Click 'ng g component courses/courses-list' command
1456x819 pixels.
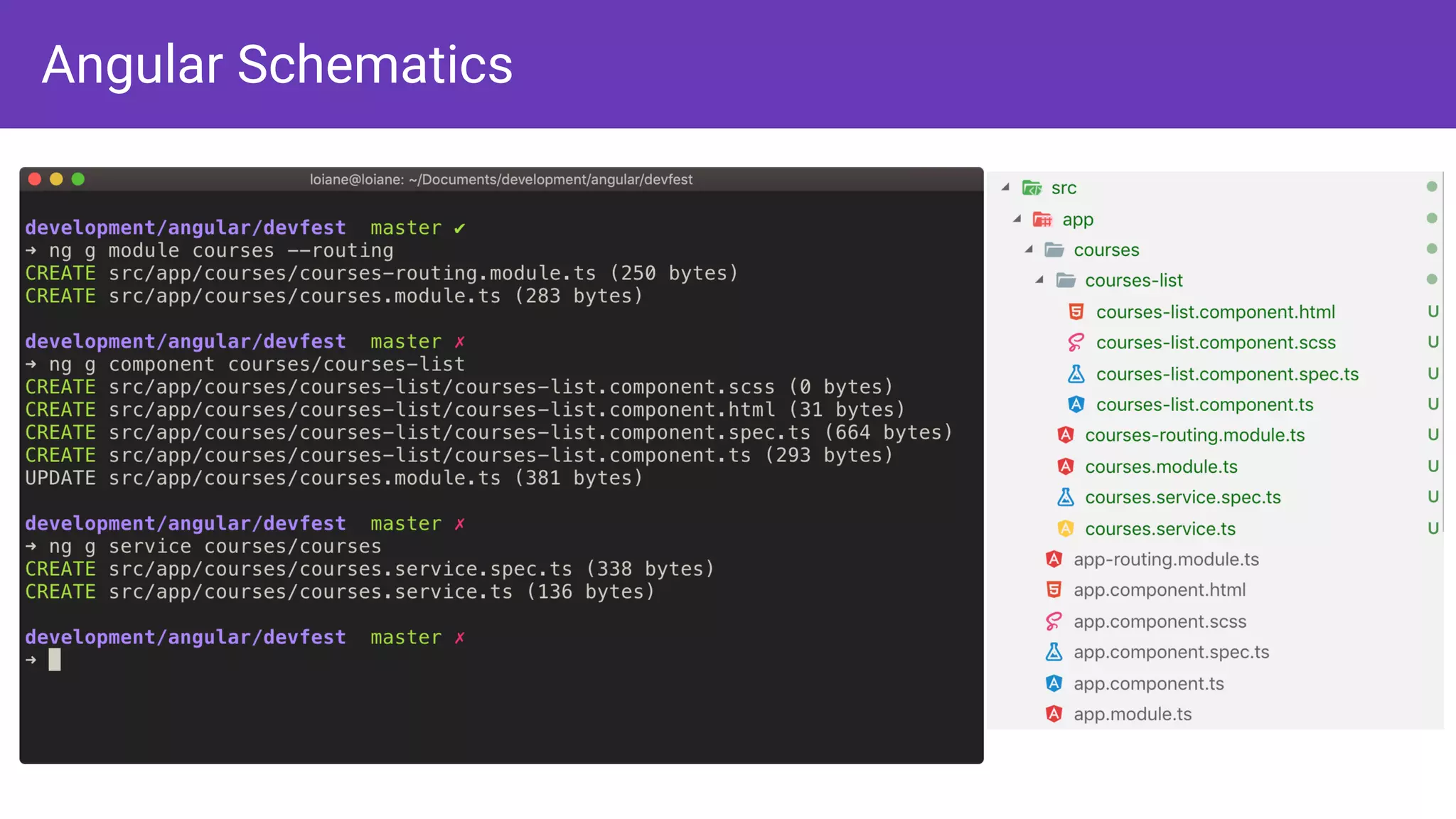tap(257, 365)
